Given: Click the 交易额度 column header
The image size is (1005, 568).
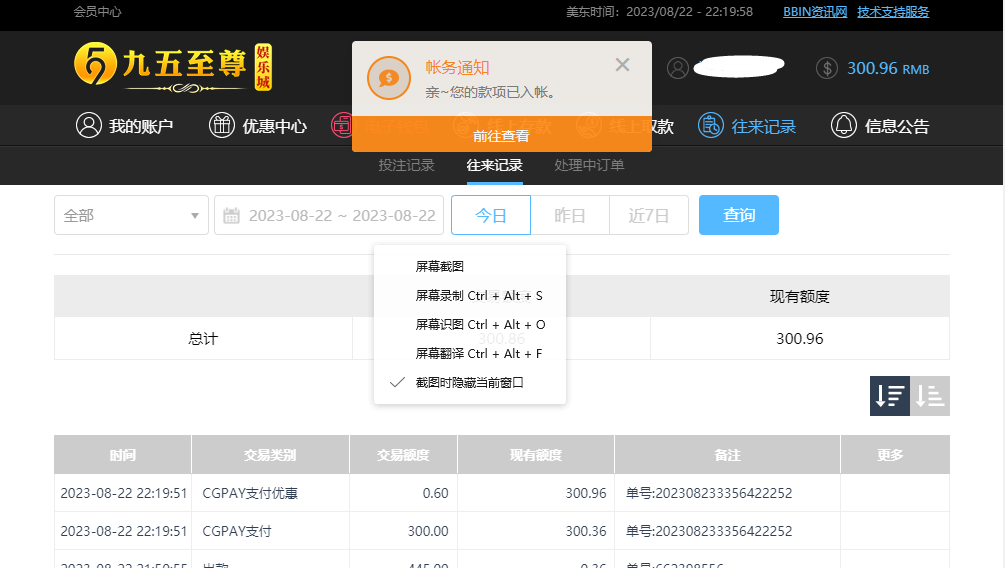Looking at the screenshot, I should (403, 455).
